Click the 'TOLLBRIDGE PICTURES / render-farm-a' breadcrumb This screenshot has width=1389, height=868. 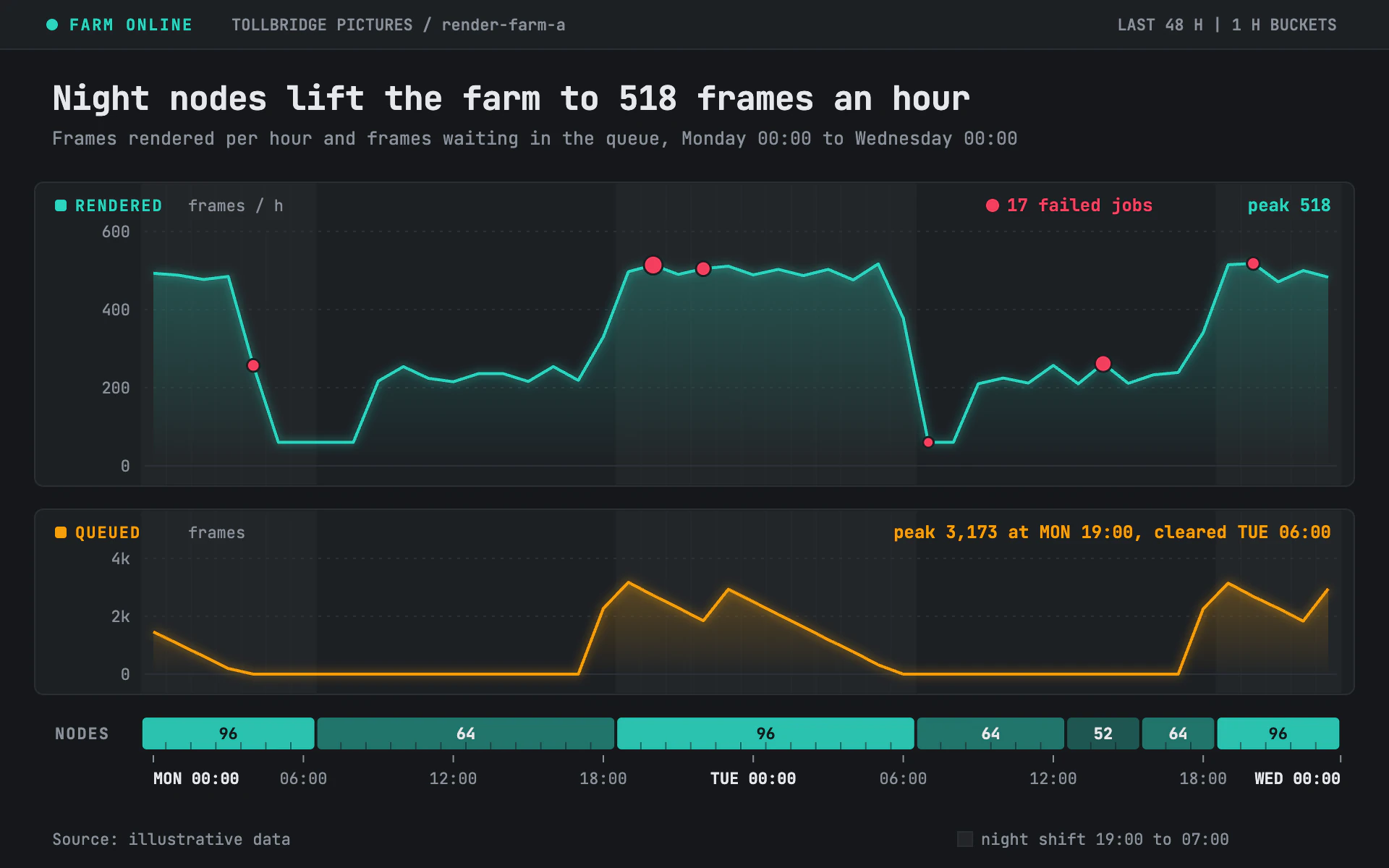pos(399,25)
